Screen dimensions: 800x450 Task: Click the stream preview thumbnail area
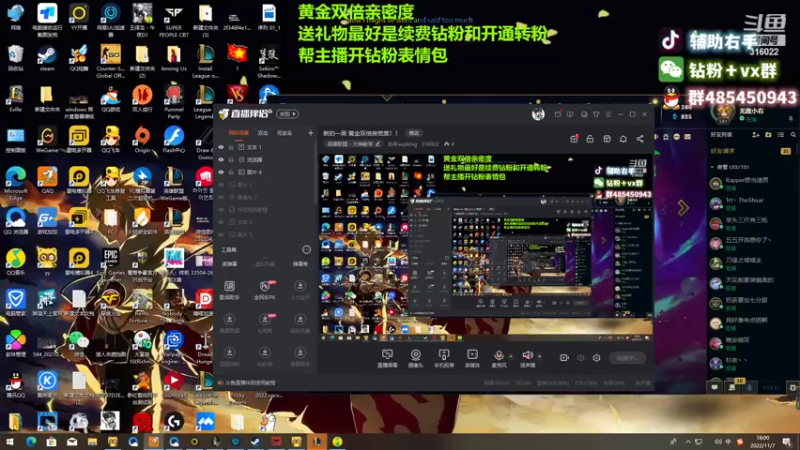(486, 247)
